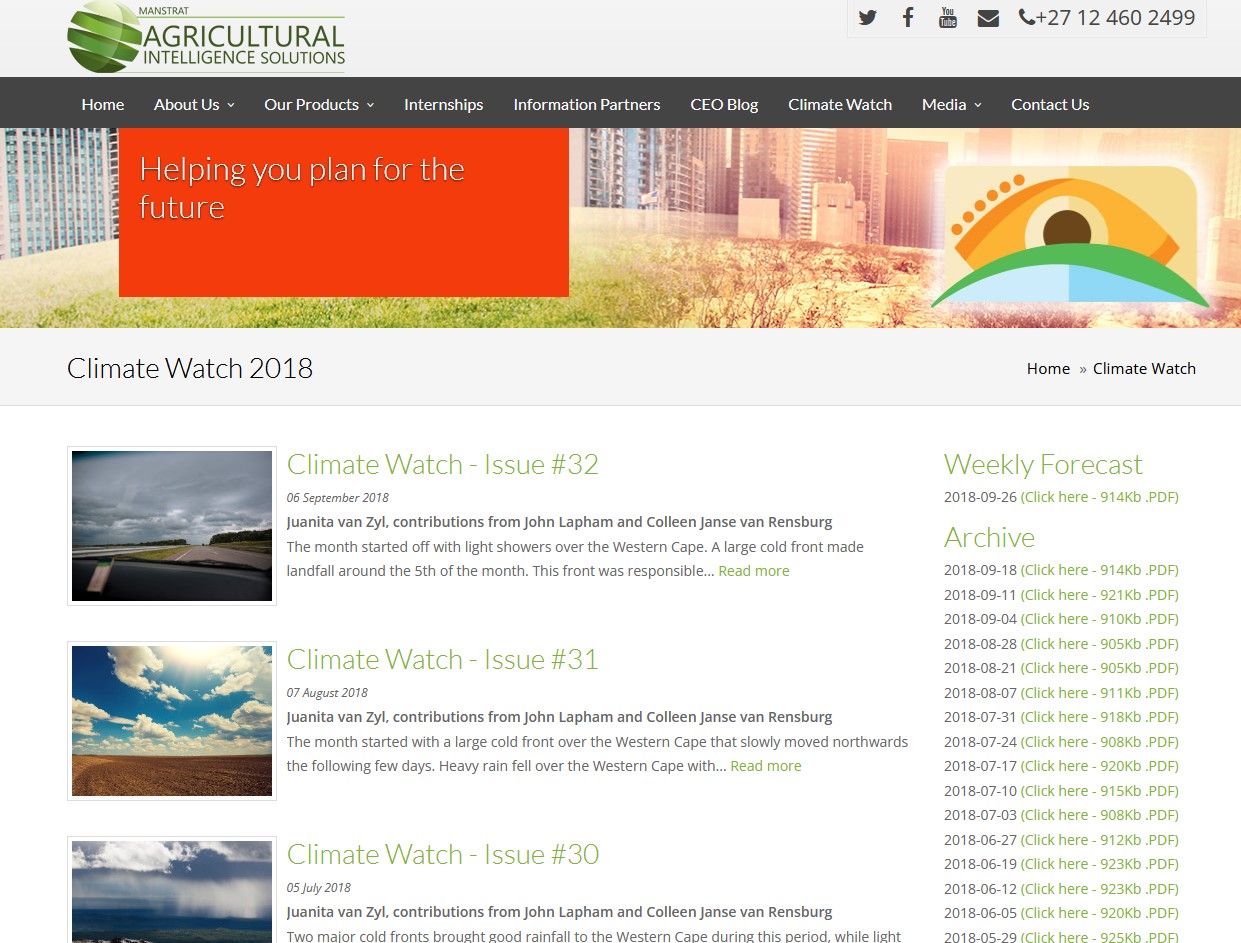Download the 2018-08-28 archive PDF

coord(1099,644)
